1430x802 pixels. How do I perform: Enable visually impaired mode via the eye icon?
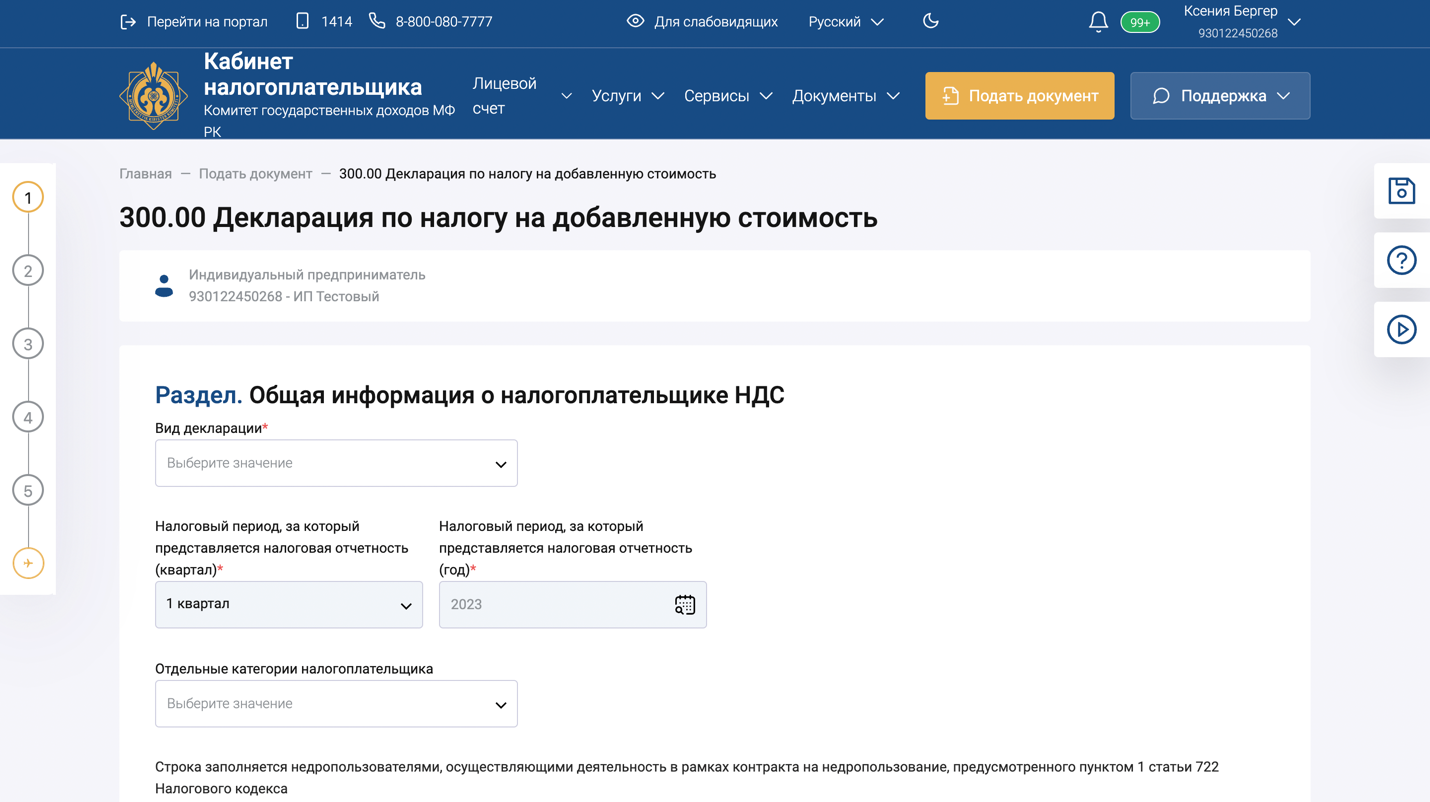click(x=634, y=20)
